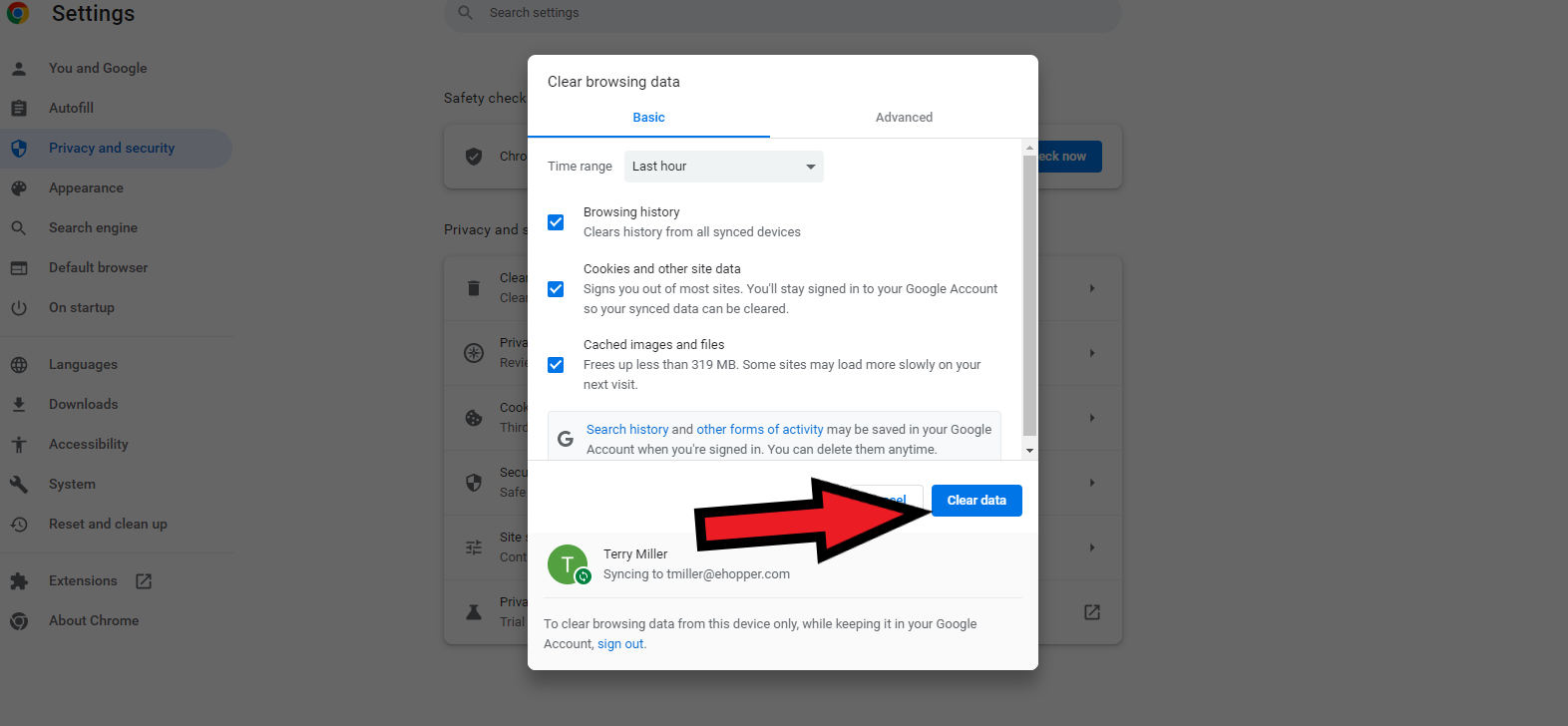
Task: Click the Appearance palette icon
Action: point(19,187)
